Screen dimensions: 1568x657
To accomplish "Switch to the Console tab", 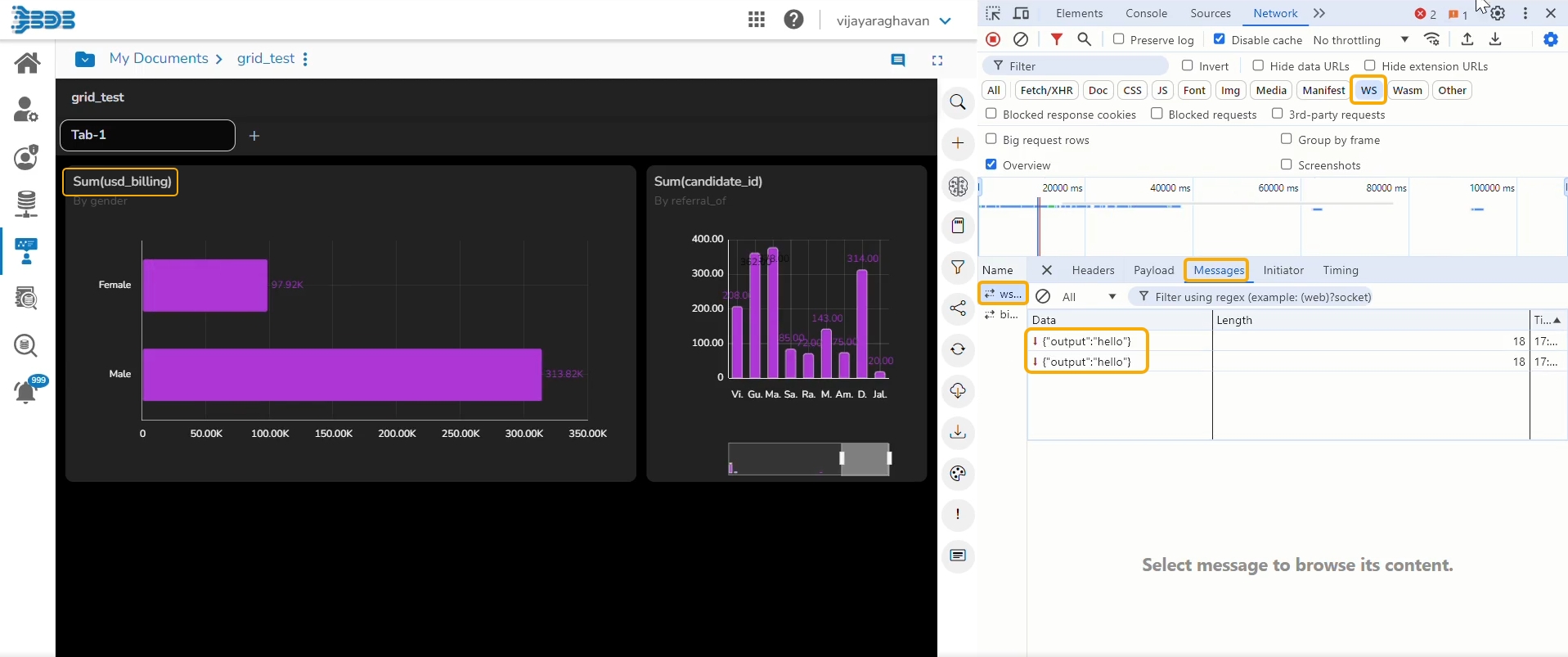I will click(1146, 14).
